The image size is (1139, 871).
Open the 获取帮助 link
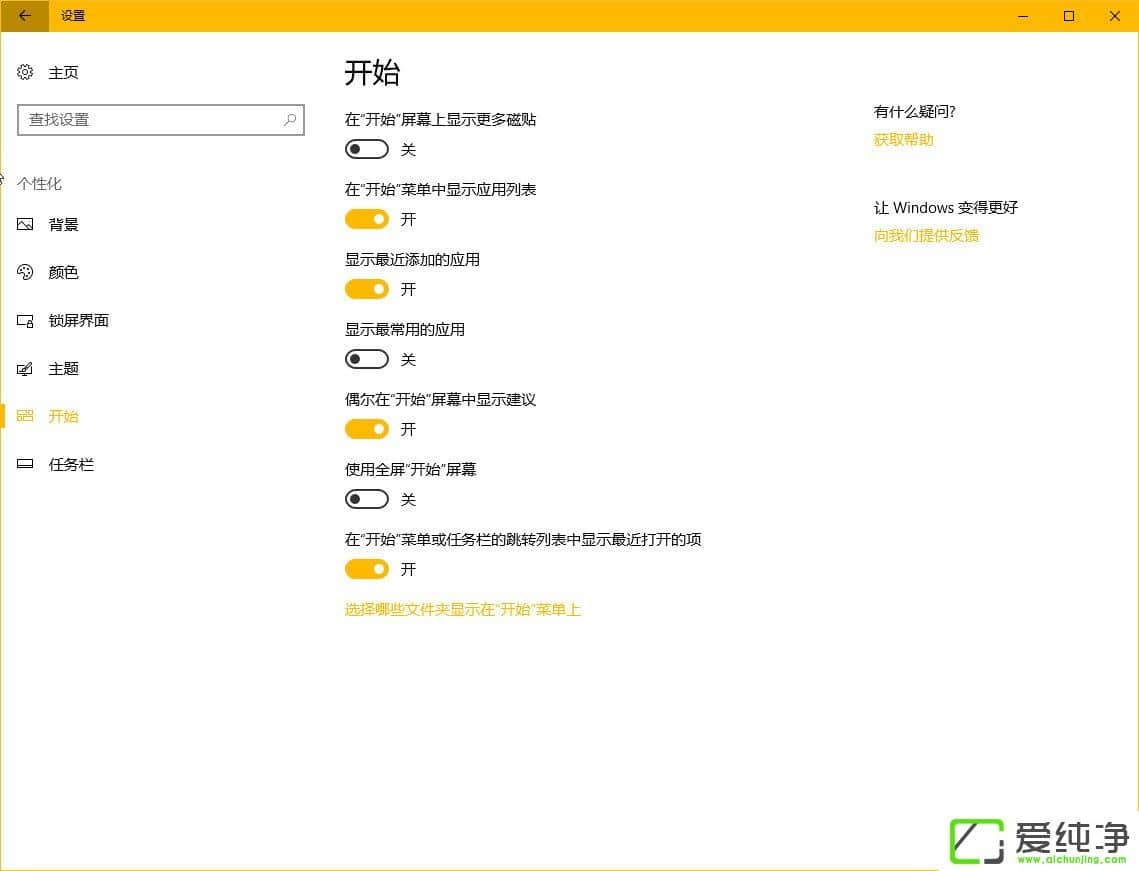[903, 139]
